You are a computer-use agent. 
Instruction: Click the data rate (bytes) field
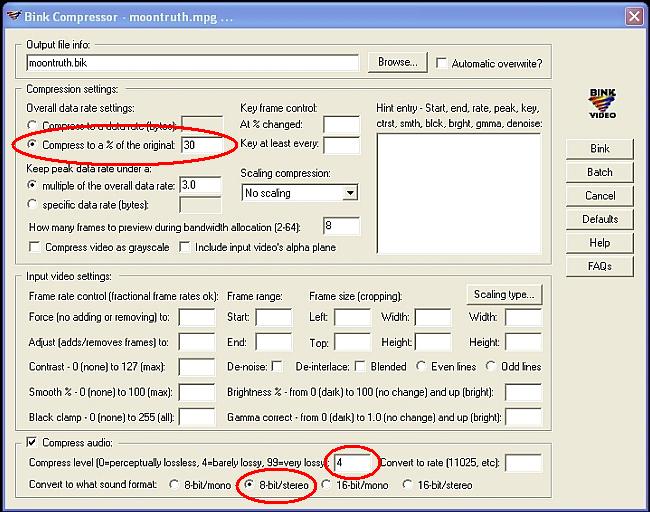click(x=202, y=124)
